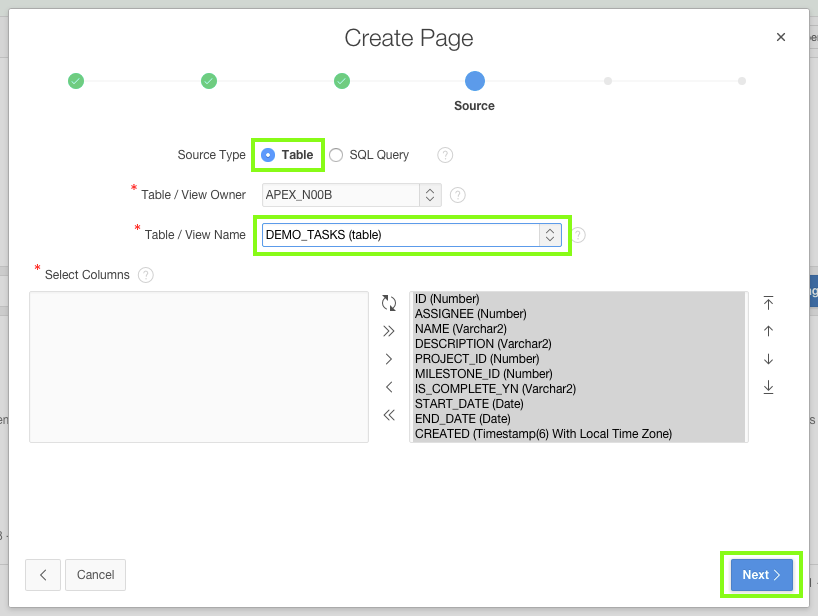Cancel the Create Page wizard
Viewport: 818px width, 616px height.
pos(95,575)
